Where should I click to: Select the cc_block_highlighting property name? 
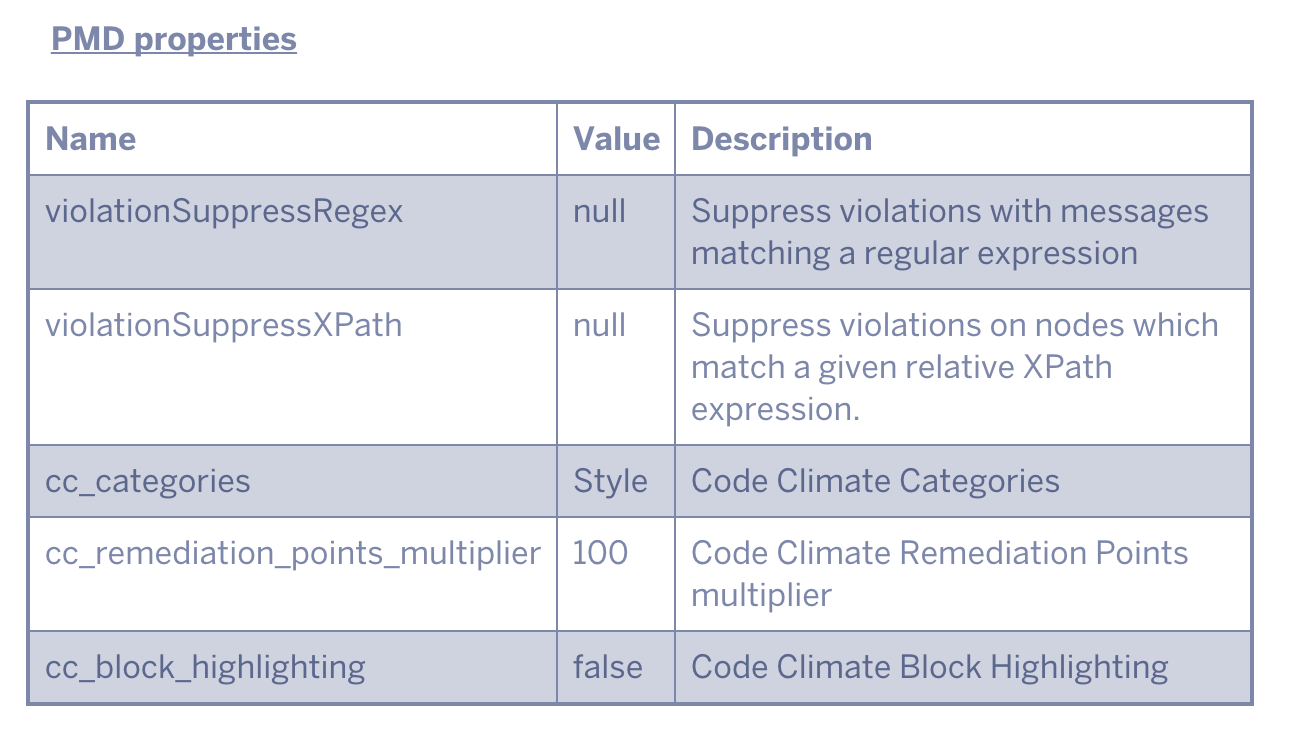pyautogui.click(x=205, y=668)
